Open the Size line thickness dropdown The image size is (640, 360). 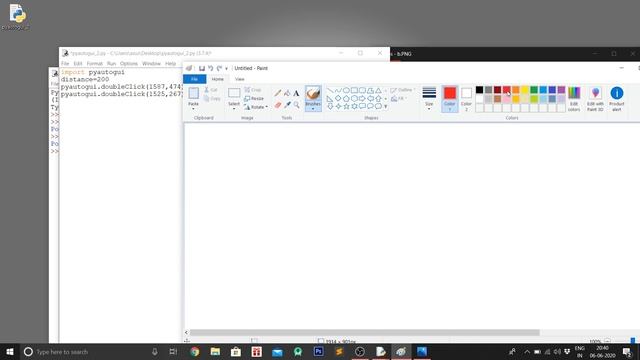point(429,98)
